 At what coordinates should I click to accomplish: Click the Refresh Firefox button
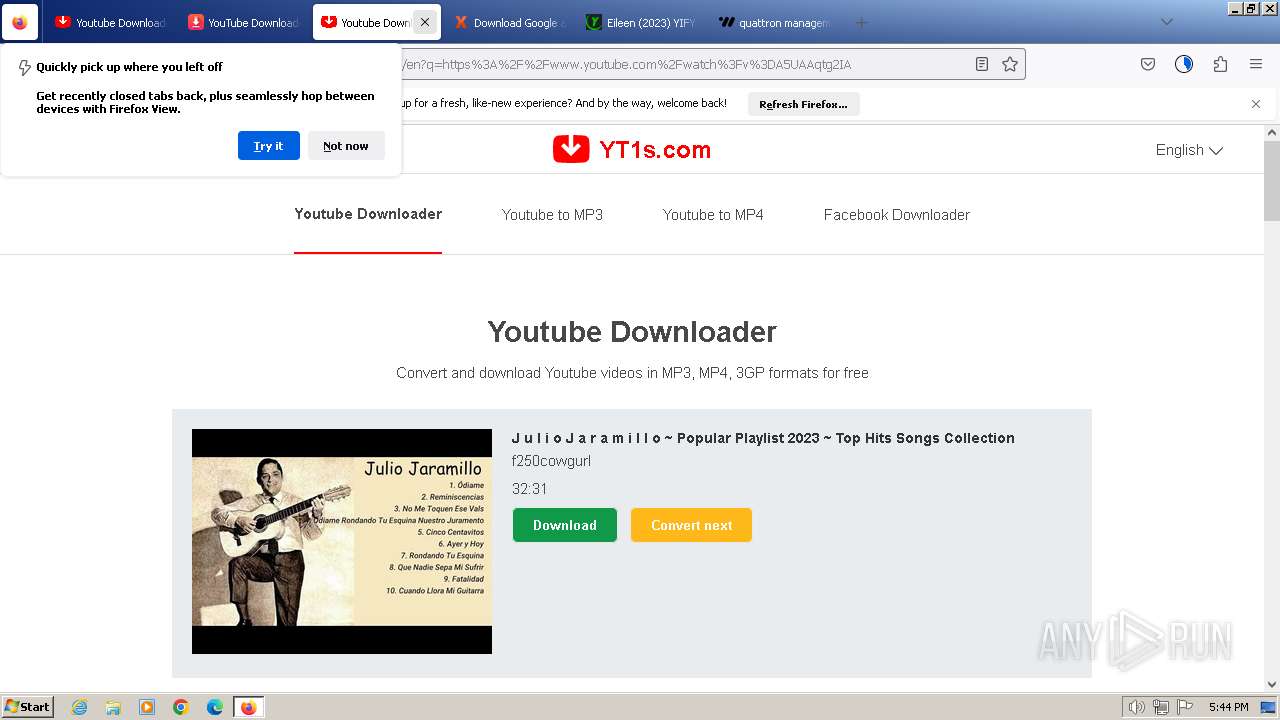[x=803, y=104]
